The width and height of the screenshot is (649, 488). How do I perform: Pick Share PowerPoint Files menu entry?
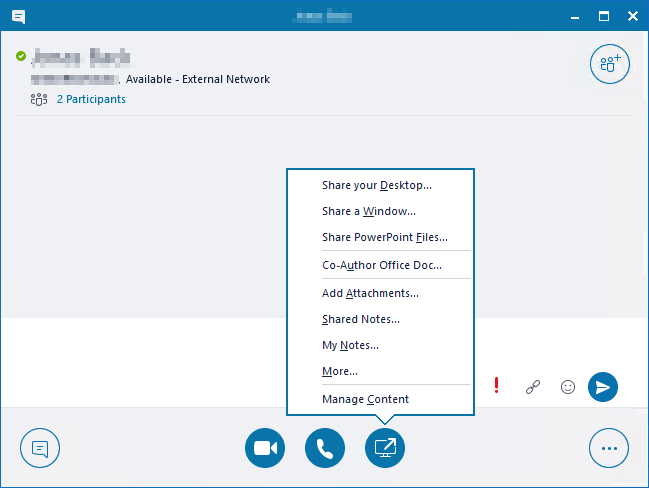pyautogui.click(x=384, y=237)
